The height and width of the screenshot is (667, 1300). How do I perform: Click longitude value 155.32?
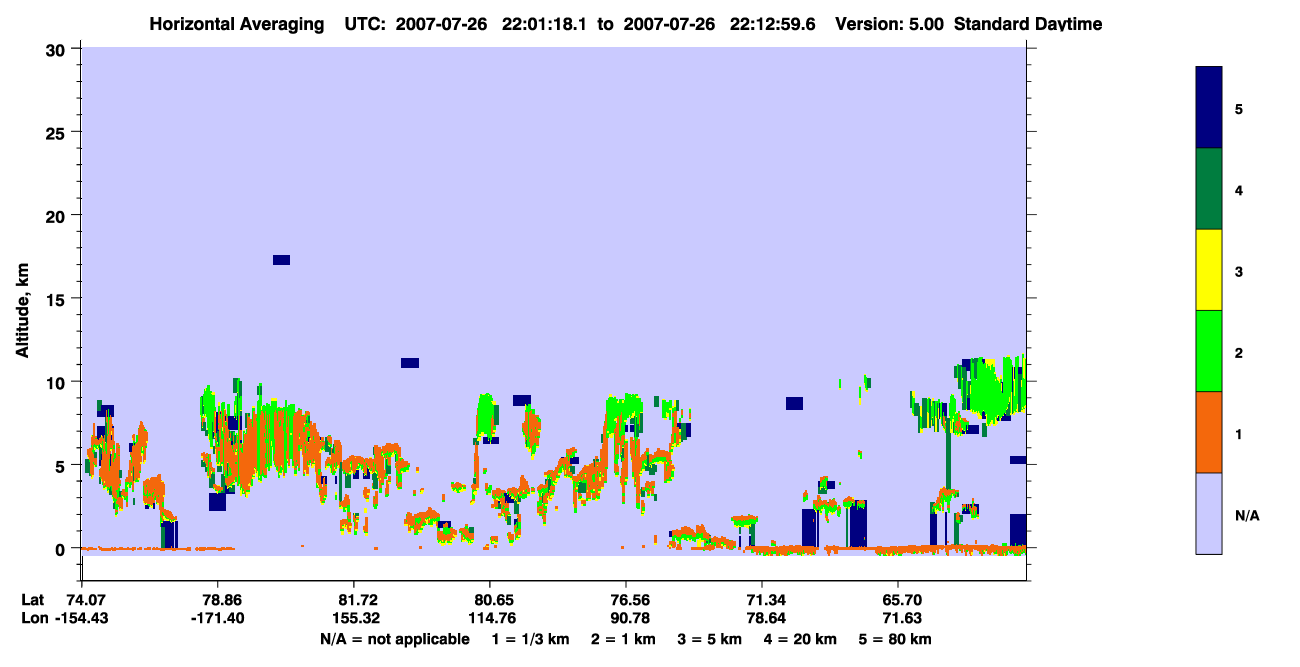coord(353,618)
